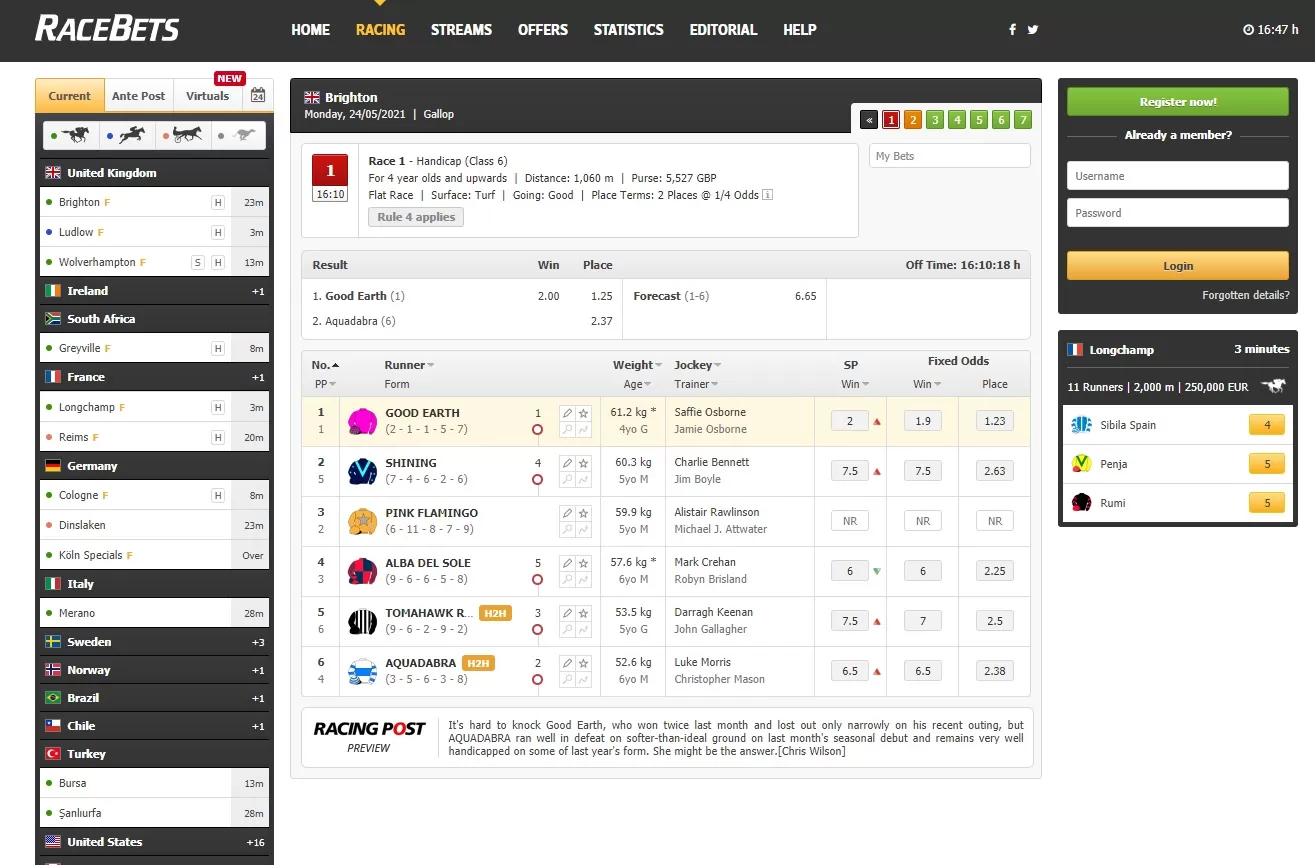
Task: Open Alba Del Sole's chart icon
Action: 583,580
